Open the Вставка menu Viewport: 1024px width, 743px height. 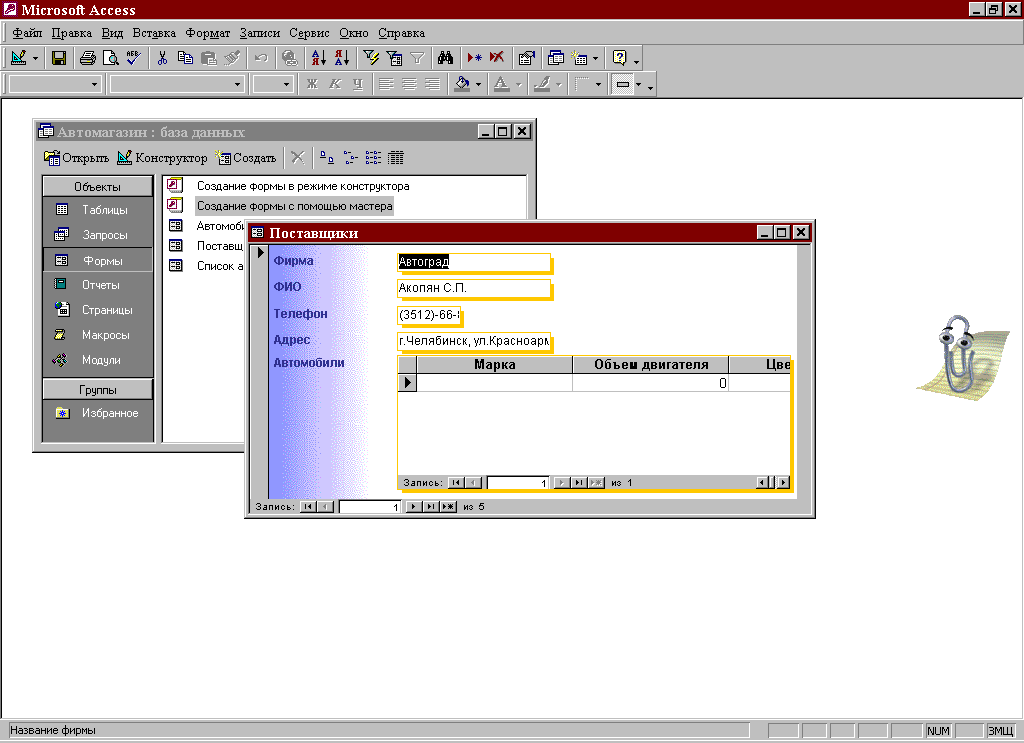(x=154, y=33)
